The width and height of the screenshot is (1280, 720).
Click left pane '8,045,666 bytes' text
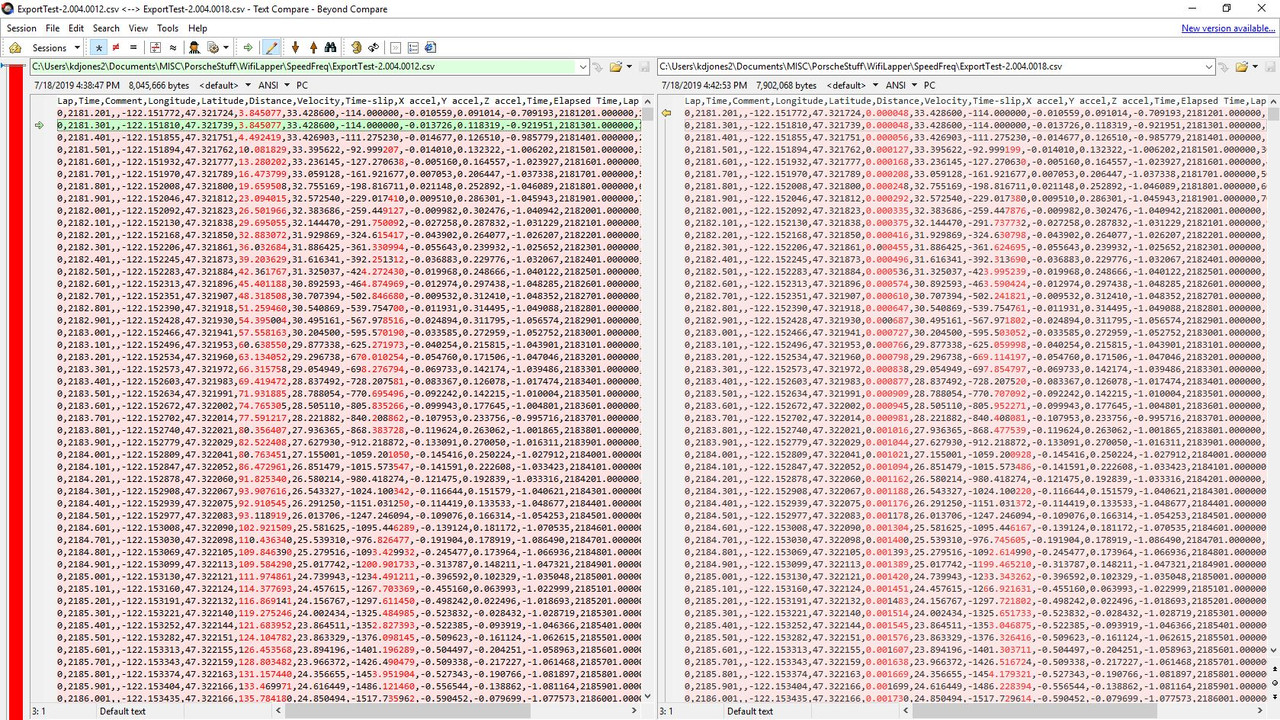(159, 86)
